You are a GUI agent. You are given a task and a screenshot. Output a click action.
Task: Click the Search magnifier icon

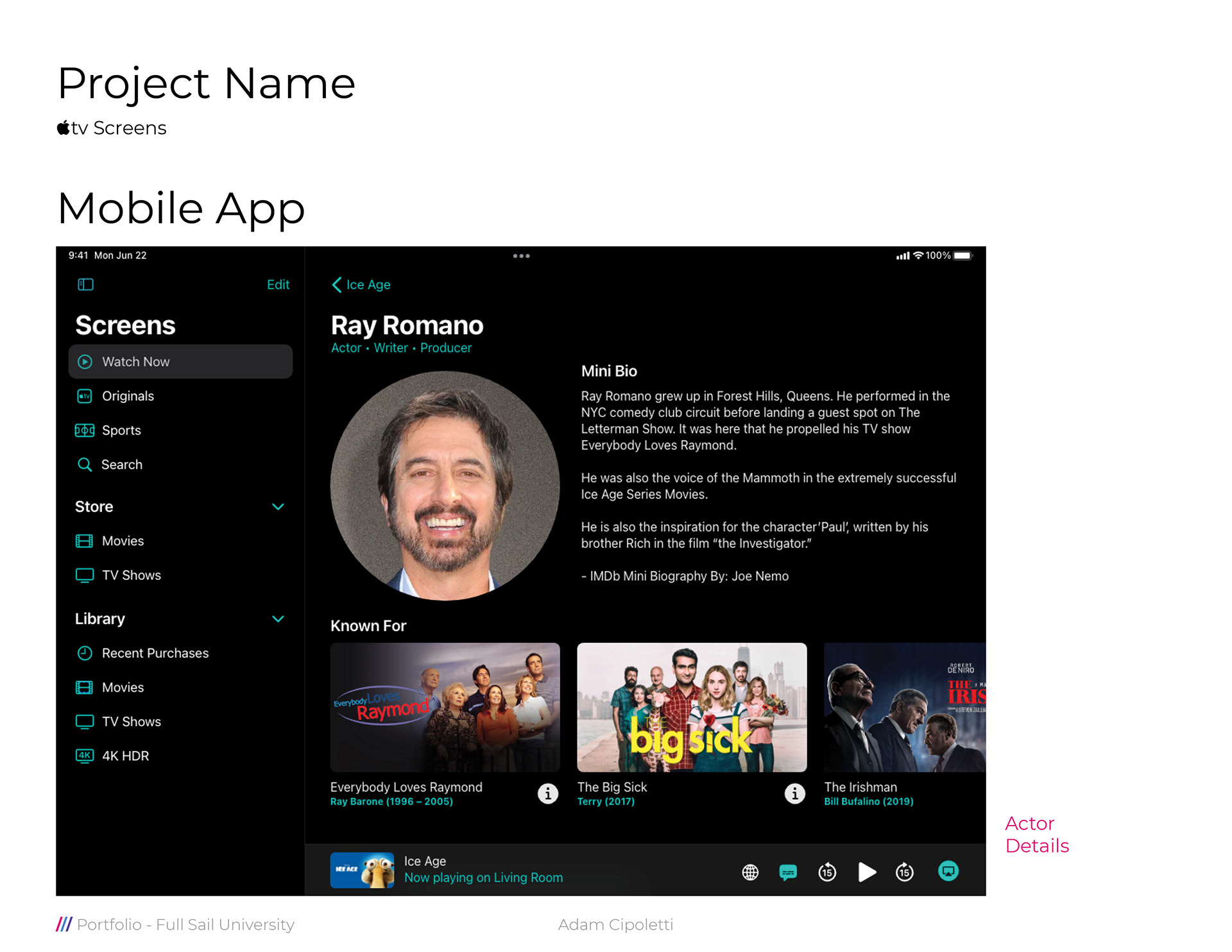[x=85, y=464]
